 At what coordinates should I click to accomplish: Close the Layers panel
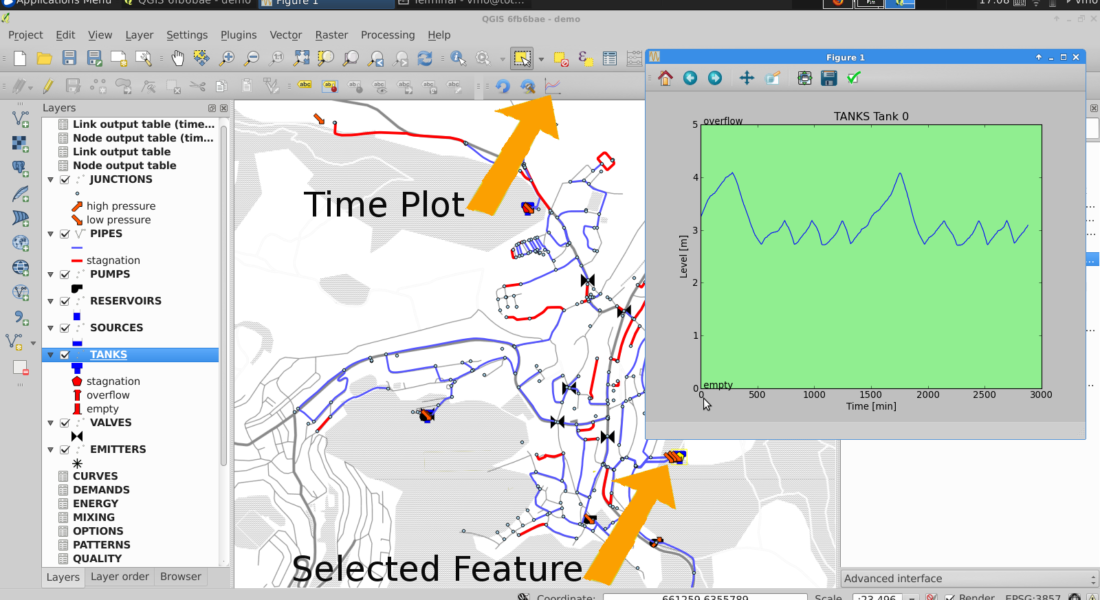[224, 108]
